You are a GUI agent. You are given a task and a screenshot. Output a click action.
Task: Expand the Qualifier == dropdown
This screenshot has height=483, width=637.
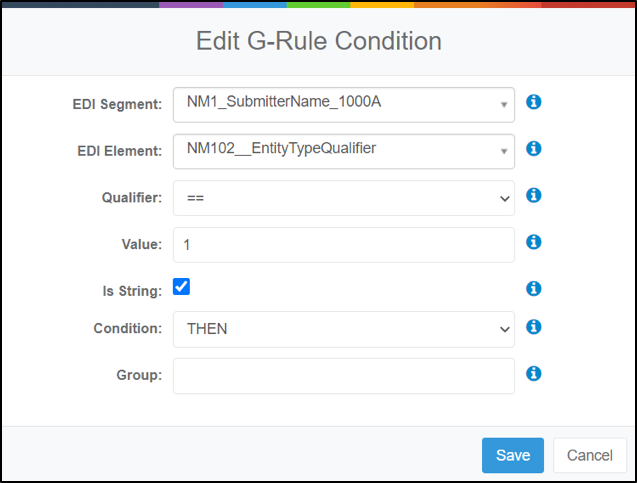(344, 198)
